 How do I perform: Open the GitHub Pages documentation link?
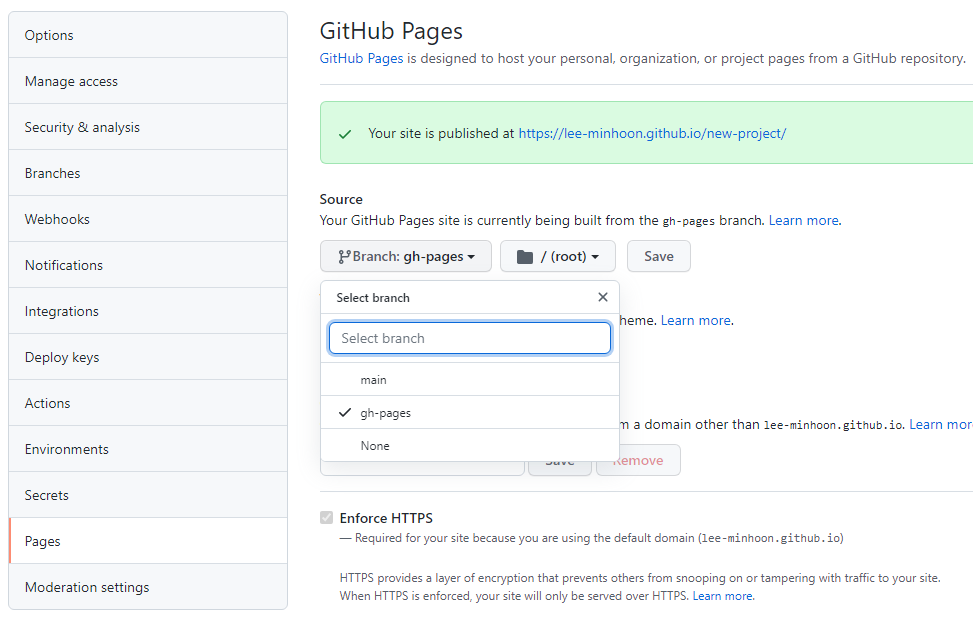pos(361,58)
